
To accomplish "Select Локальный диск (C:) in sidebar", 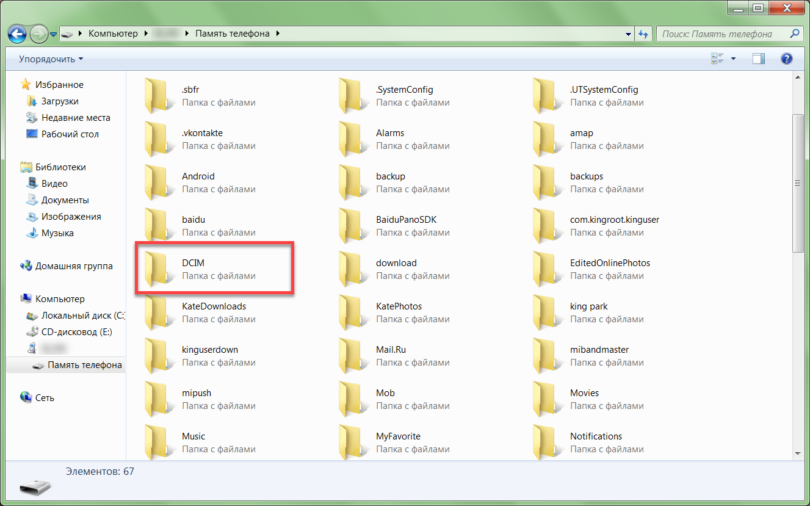I will [x=75, y=315].
